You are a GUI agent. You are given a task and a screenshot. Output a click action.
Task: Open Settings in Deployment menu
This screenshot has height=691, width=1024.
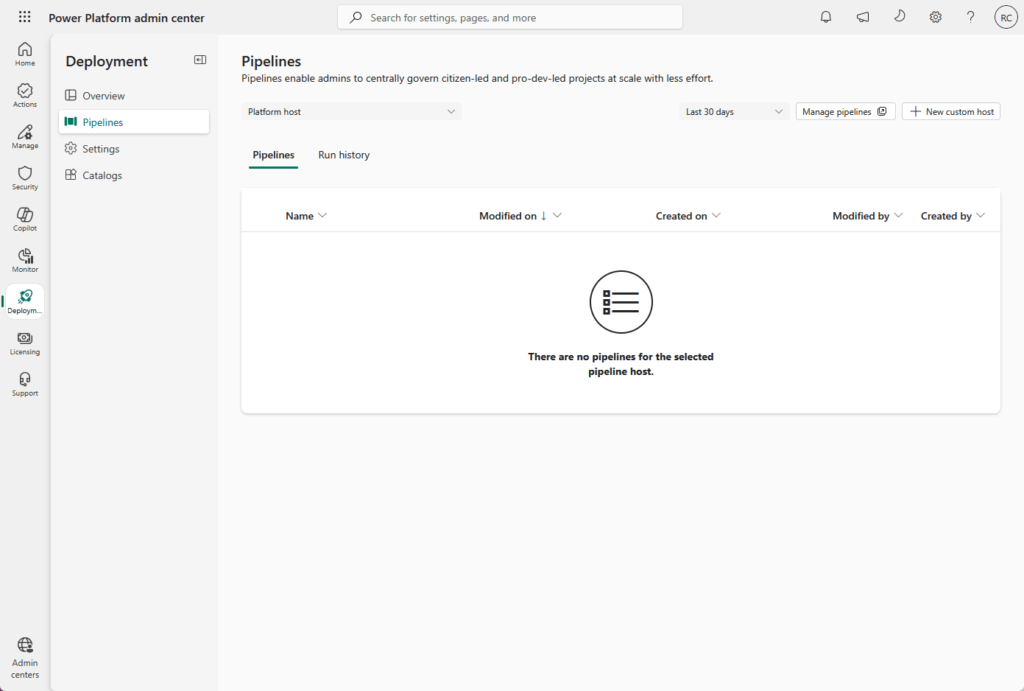134,149
